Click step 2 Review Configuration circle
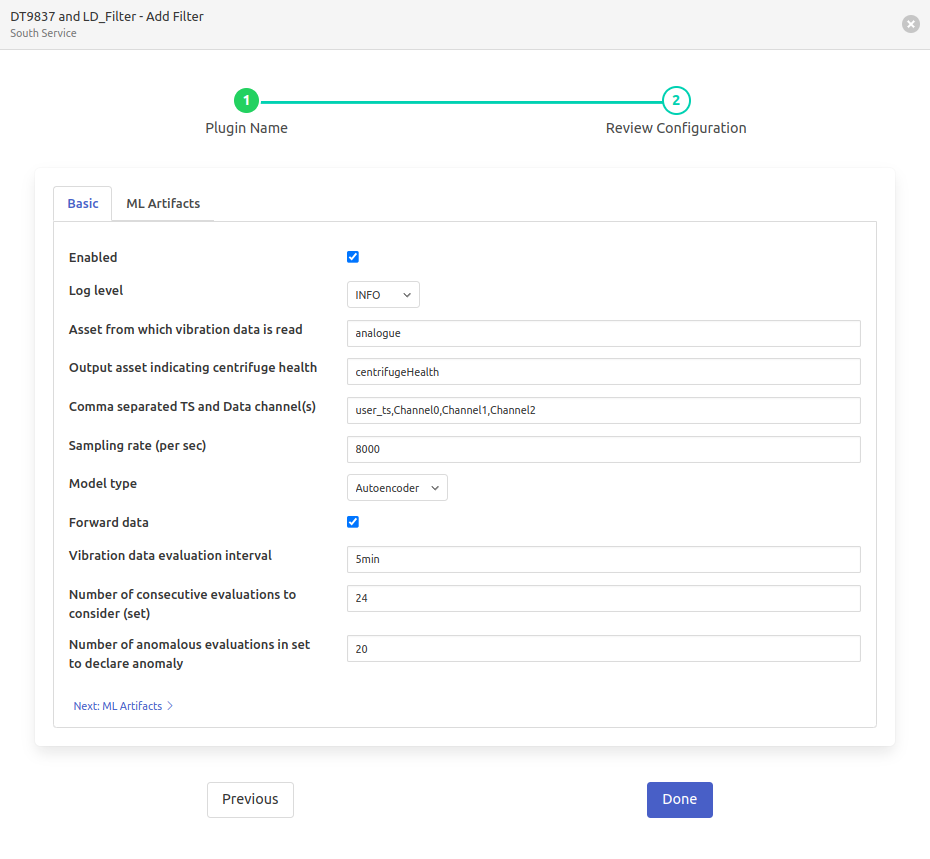The height and width of the screenshot is (859, 930). pyautogui.click(x=676, y=101)
